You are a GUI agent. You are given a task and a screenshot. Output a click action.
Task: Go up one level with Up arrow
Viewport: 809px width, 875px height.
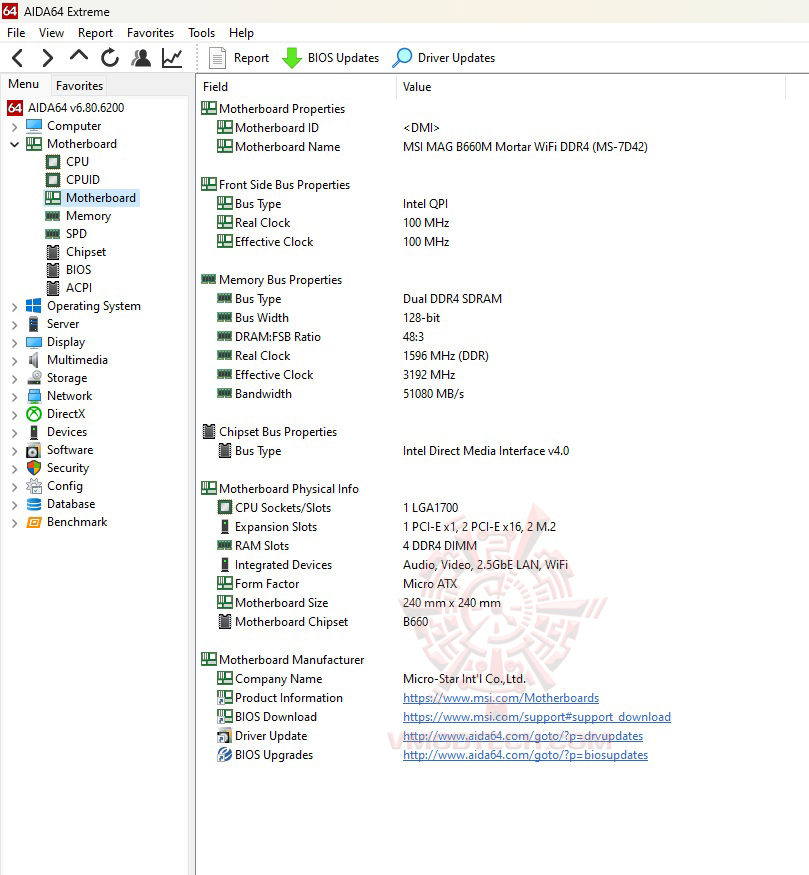tap(79, 56)
